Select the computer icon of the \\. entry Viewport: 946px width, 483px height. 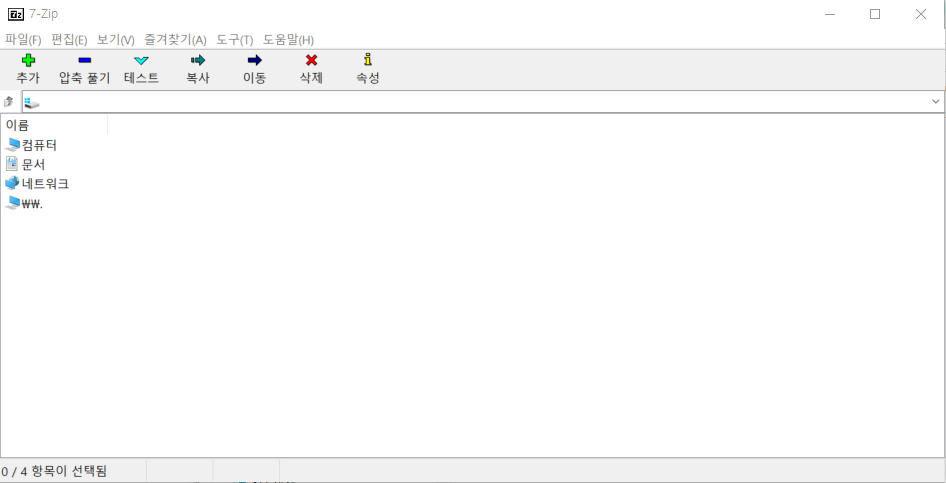(x=12, y=203)
